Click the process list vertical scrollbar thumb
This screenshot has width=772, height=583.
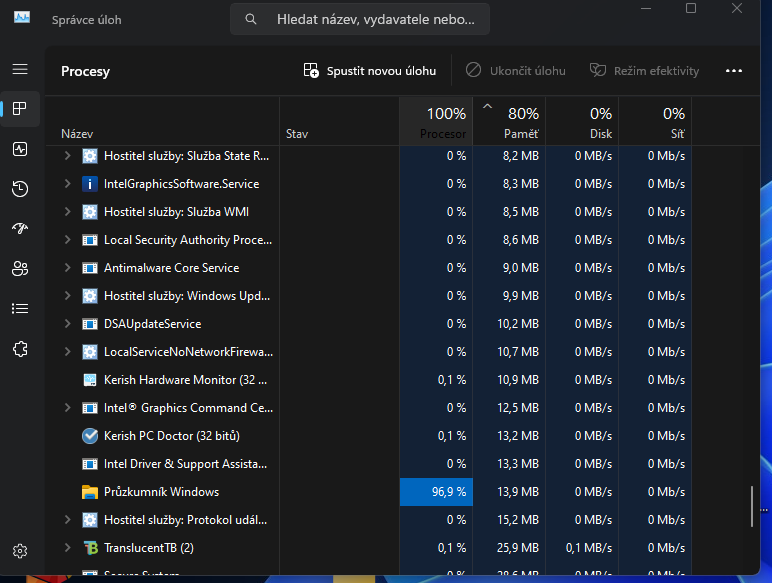752,506
